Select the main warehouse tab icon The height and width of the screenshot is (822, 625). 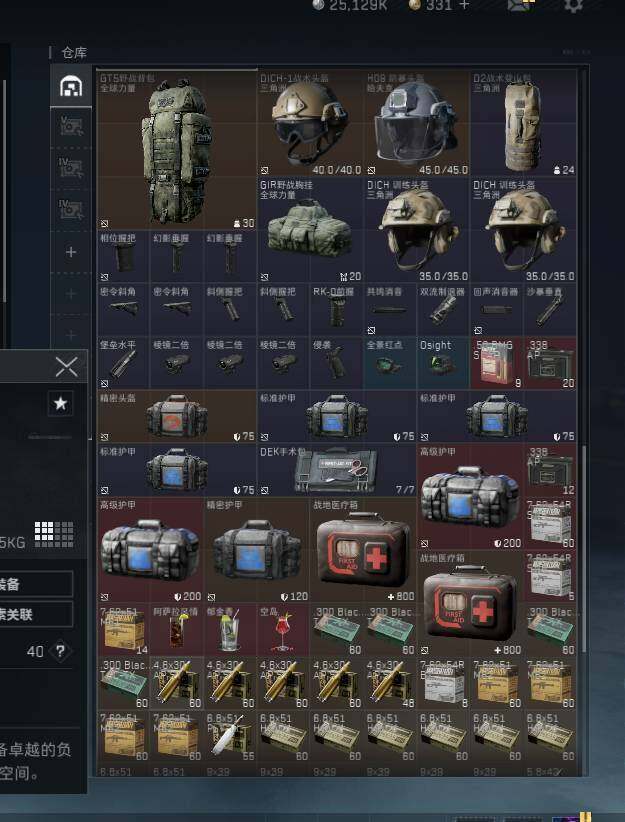click(71, 86)
